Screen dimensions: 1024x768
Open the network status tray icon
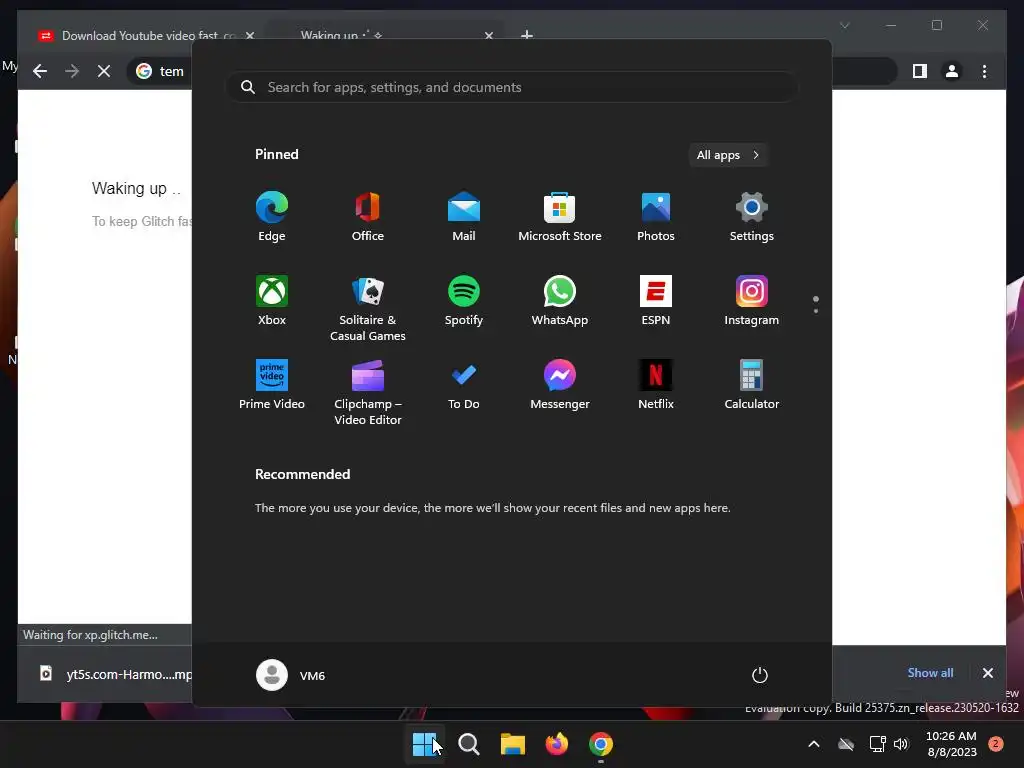[x=877, y=744]
